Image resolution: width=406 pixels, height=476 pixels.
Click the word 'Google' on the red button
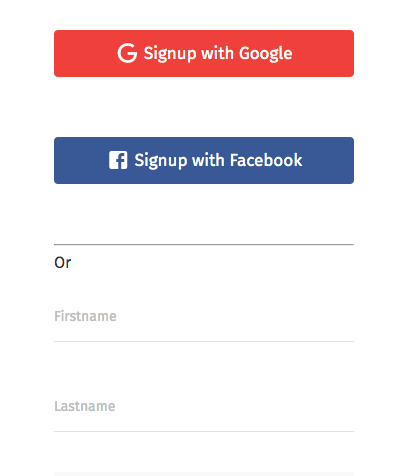(x=266, y=53)
